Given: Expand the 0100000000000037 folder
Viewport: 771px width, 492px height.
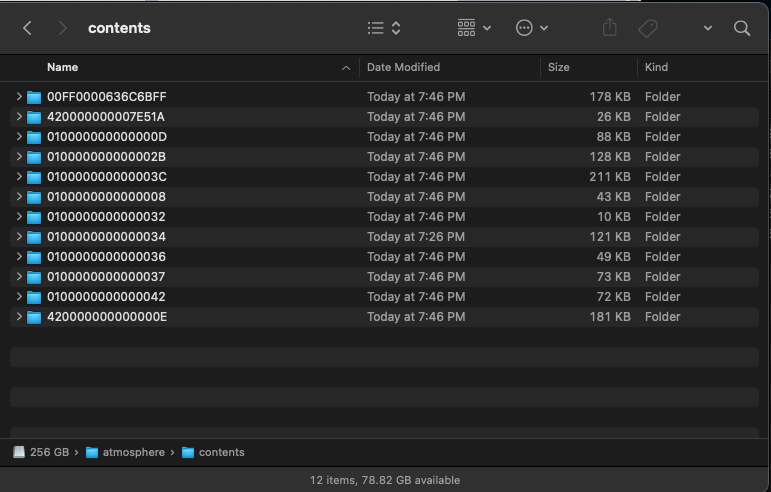Looking at the screenshot, I should pos(19,277).
